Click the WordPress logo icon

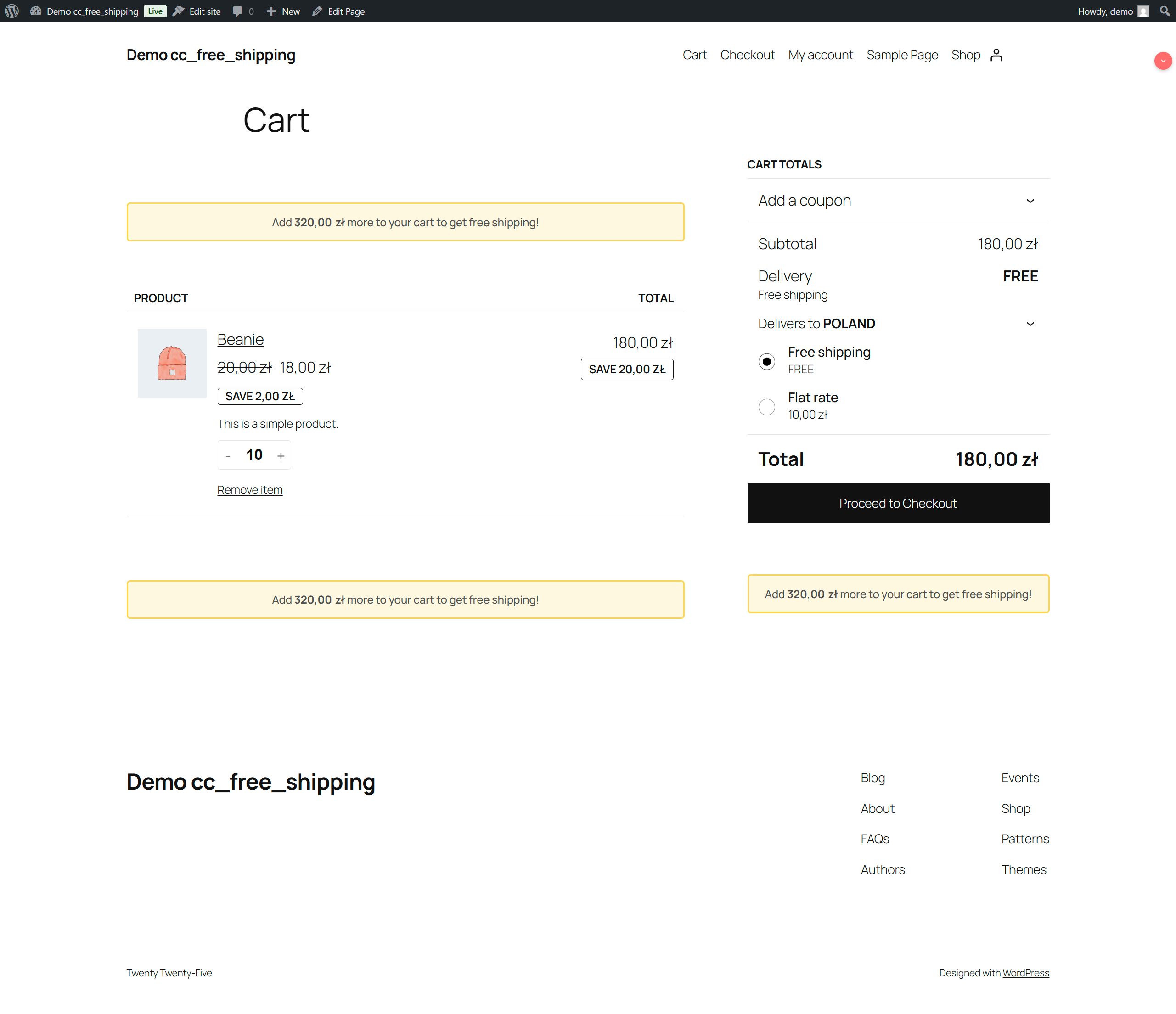12,11
